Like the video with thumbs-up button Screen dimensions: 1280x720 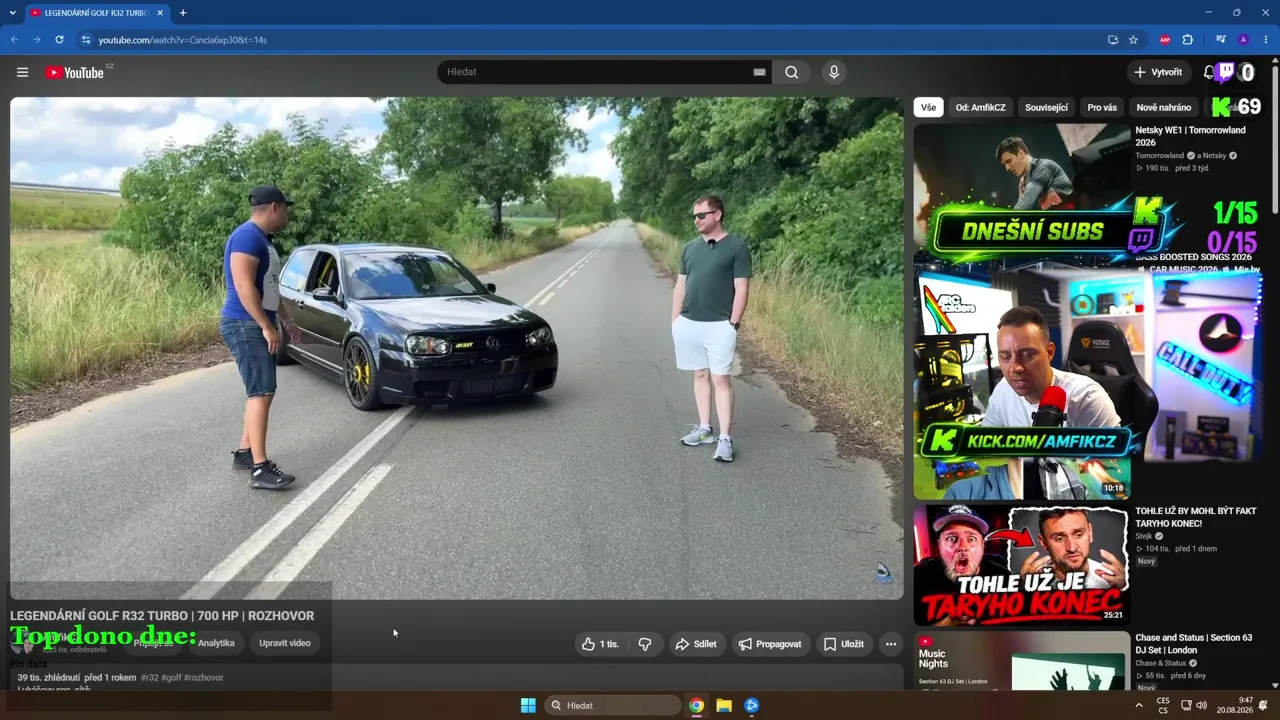click(x=600, y=644)
